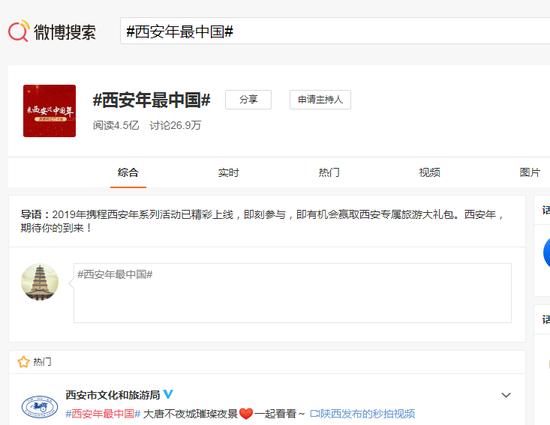Screen dimensions: 550x425
Task: Click the 申请主持人 button
Action: pos(320,100)
